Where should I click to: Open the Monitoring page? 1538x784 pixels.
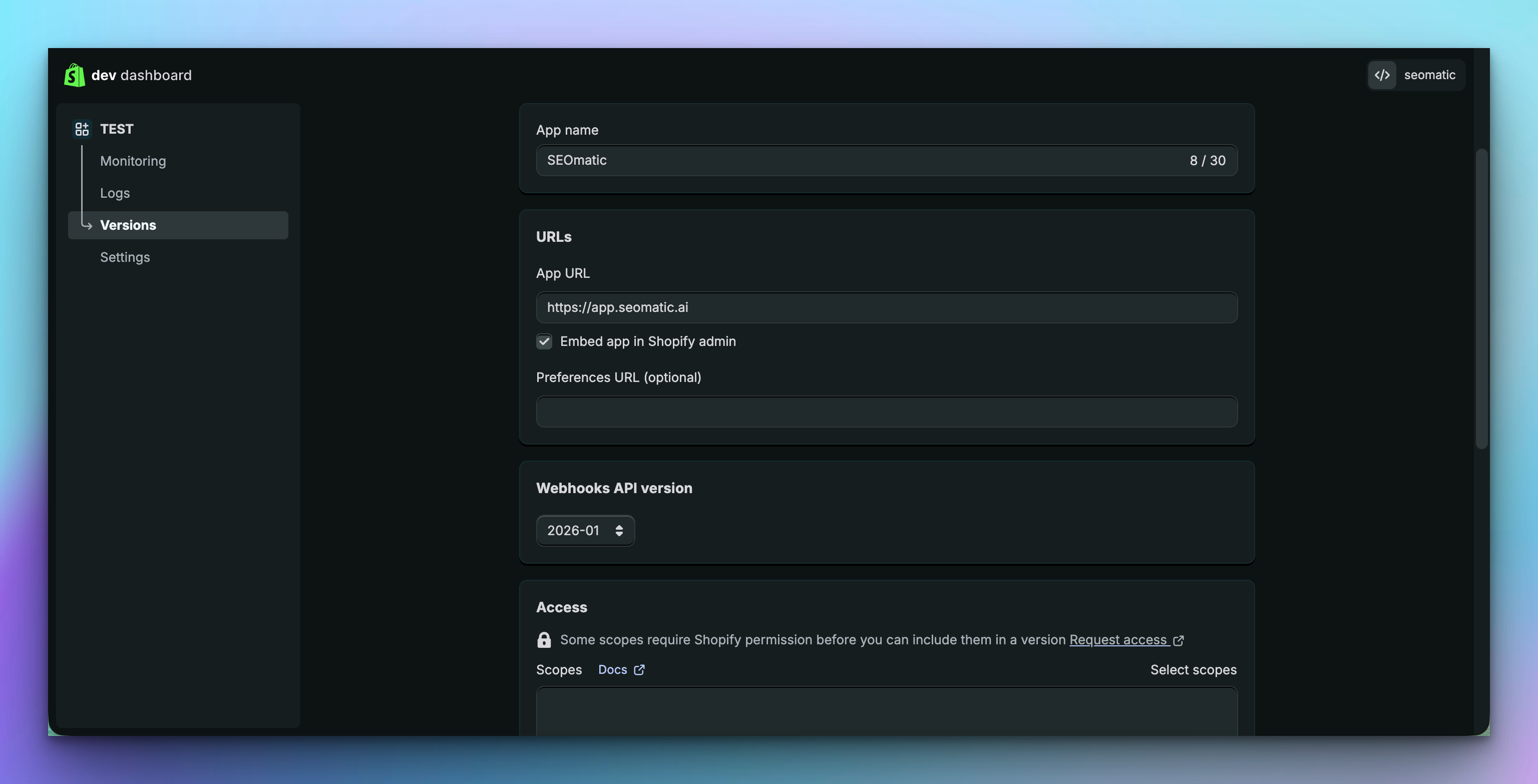(x=133, y=161)
